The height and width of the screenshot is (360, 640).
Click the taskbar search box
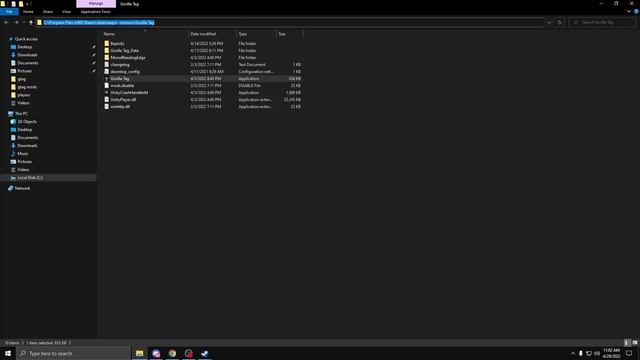73,353
